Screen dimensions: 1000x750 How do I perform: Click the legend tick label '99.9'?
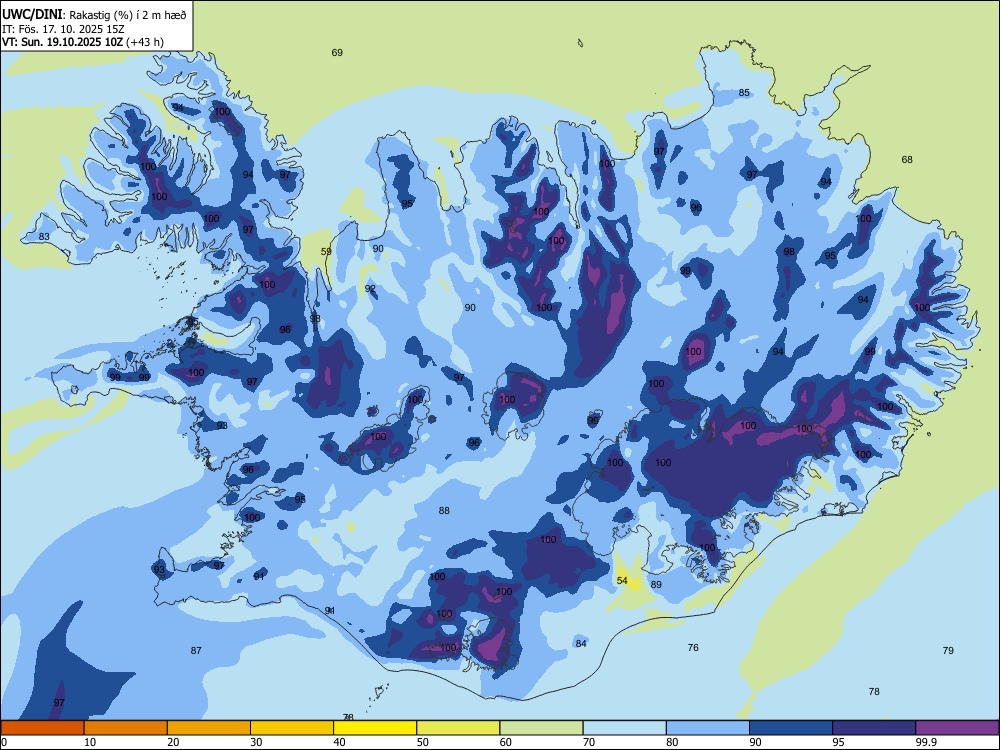925,742
